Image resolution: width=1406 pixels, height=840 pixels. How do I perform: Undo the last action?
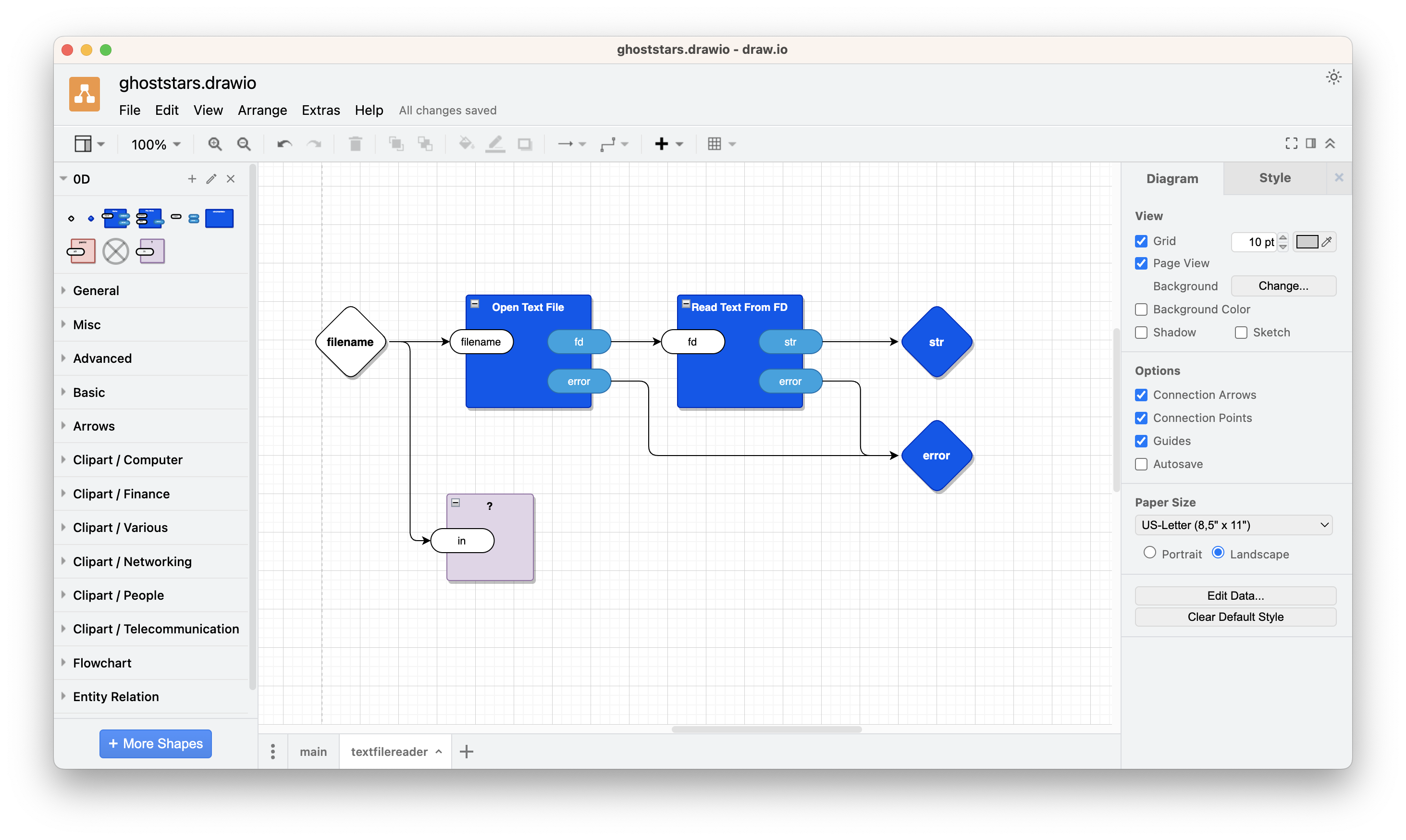tap(284, 144)
